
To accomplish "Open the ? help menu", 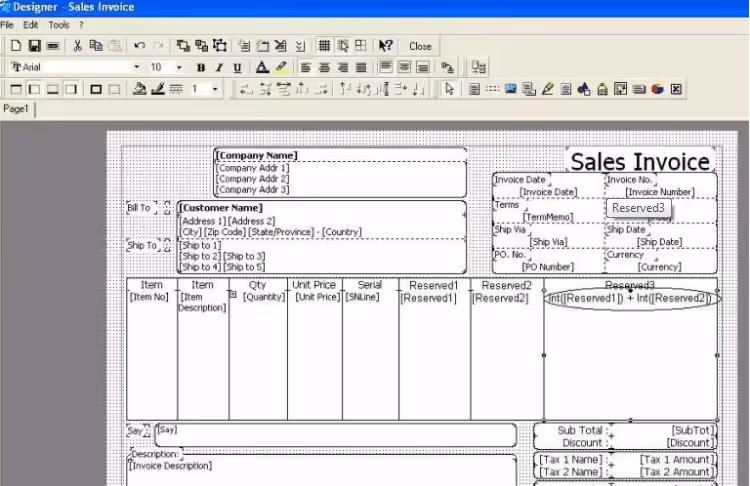I will 81,25.
